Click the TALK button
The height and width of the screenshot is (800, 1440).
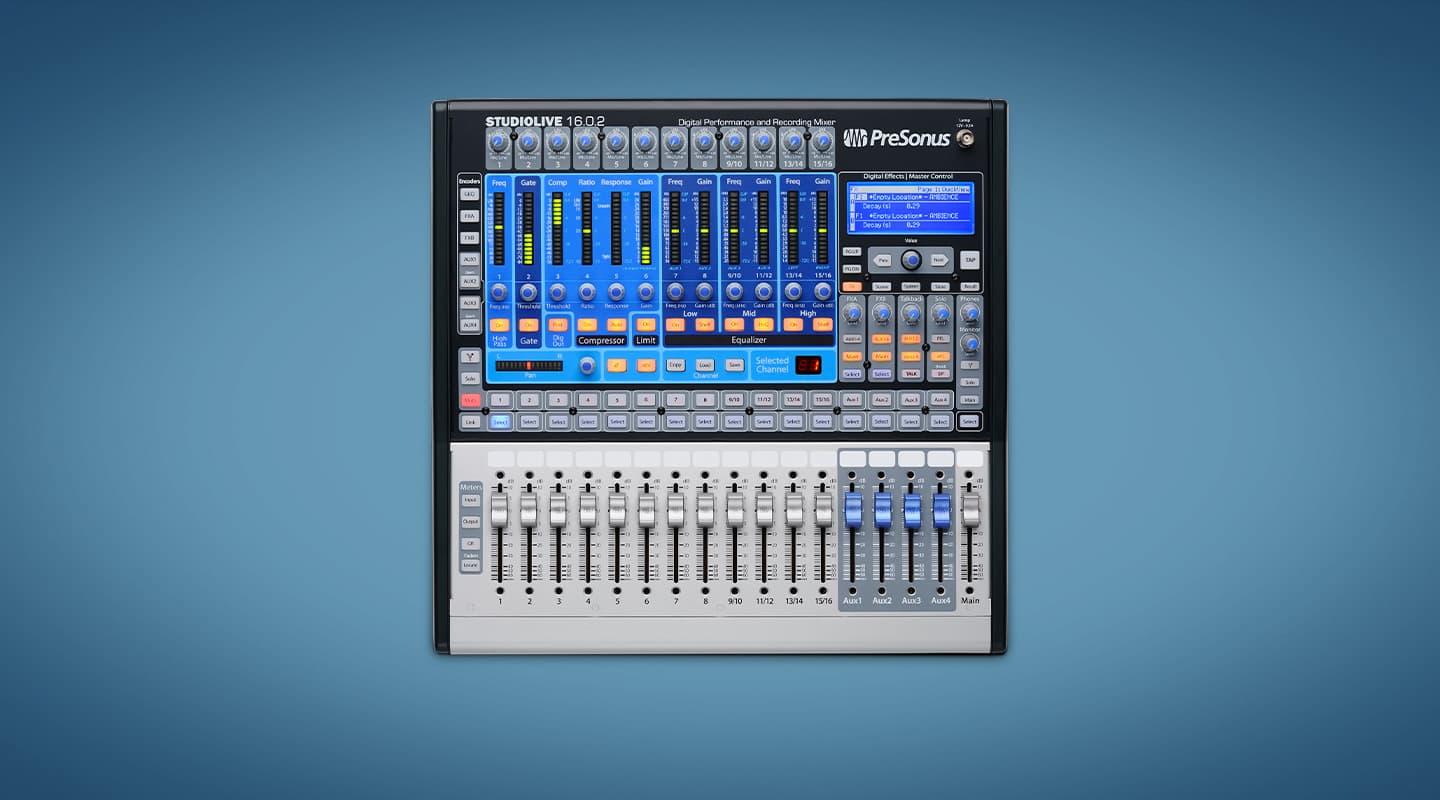click(911, 374)
